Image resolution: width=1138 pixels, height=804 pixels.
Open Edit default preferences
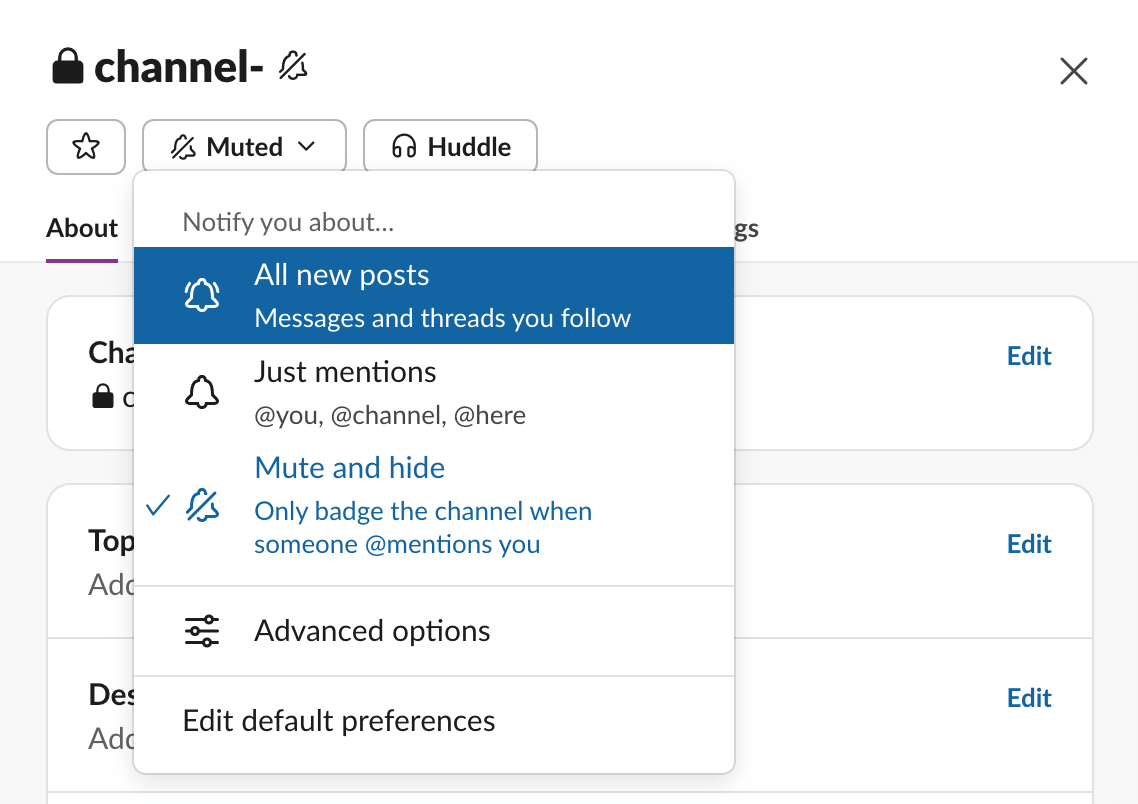pyautogui.click(x=338, y=720)
